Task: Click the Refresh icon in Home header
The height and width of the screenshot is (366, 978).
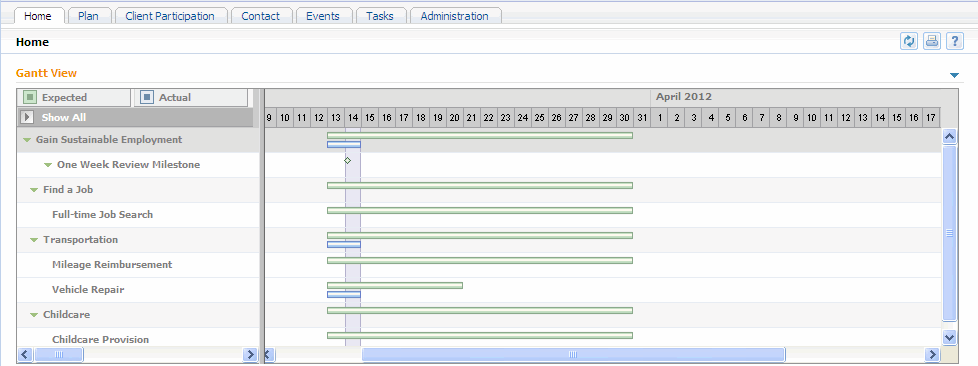Action: pyautogui.click(x=909, y=41)
